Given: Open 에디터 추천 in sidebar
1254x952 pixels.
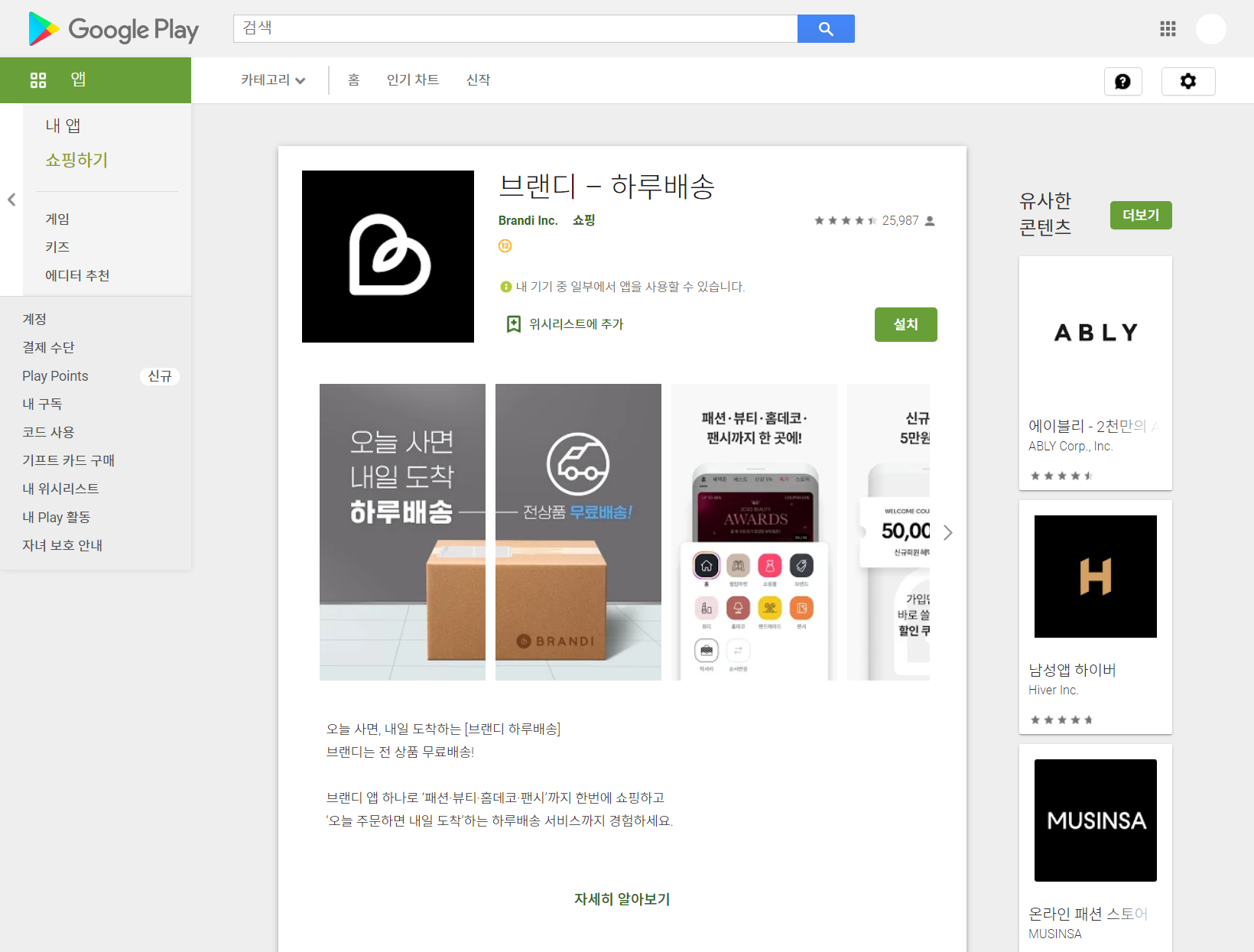Looking at the screenshot, I should (77, 275).
